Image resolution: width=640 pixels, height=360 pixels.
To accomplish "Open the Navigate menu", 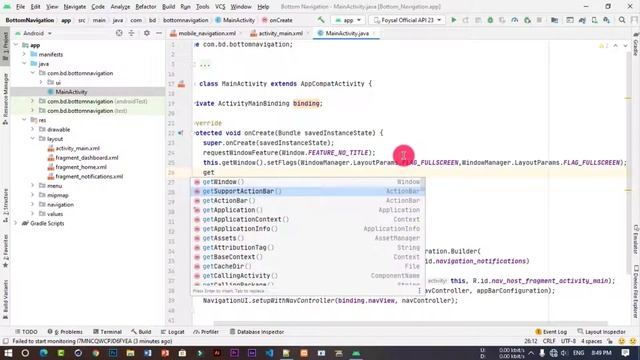I will coord(75,7).
